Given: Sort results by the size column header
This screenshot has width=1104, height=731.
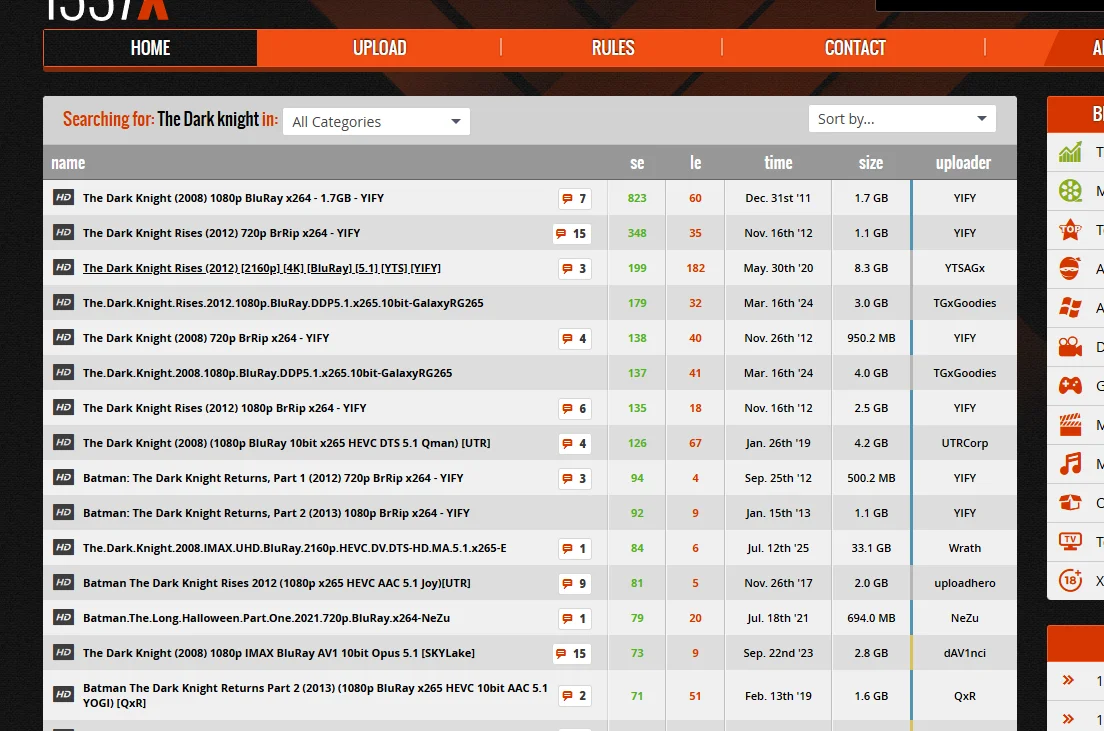Looking at the screenshot, I should pyautogui.click(x=871, y=163).
